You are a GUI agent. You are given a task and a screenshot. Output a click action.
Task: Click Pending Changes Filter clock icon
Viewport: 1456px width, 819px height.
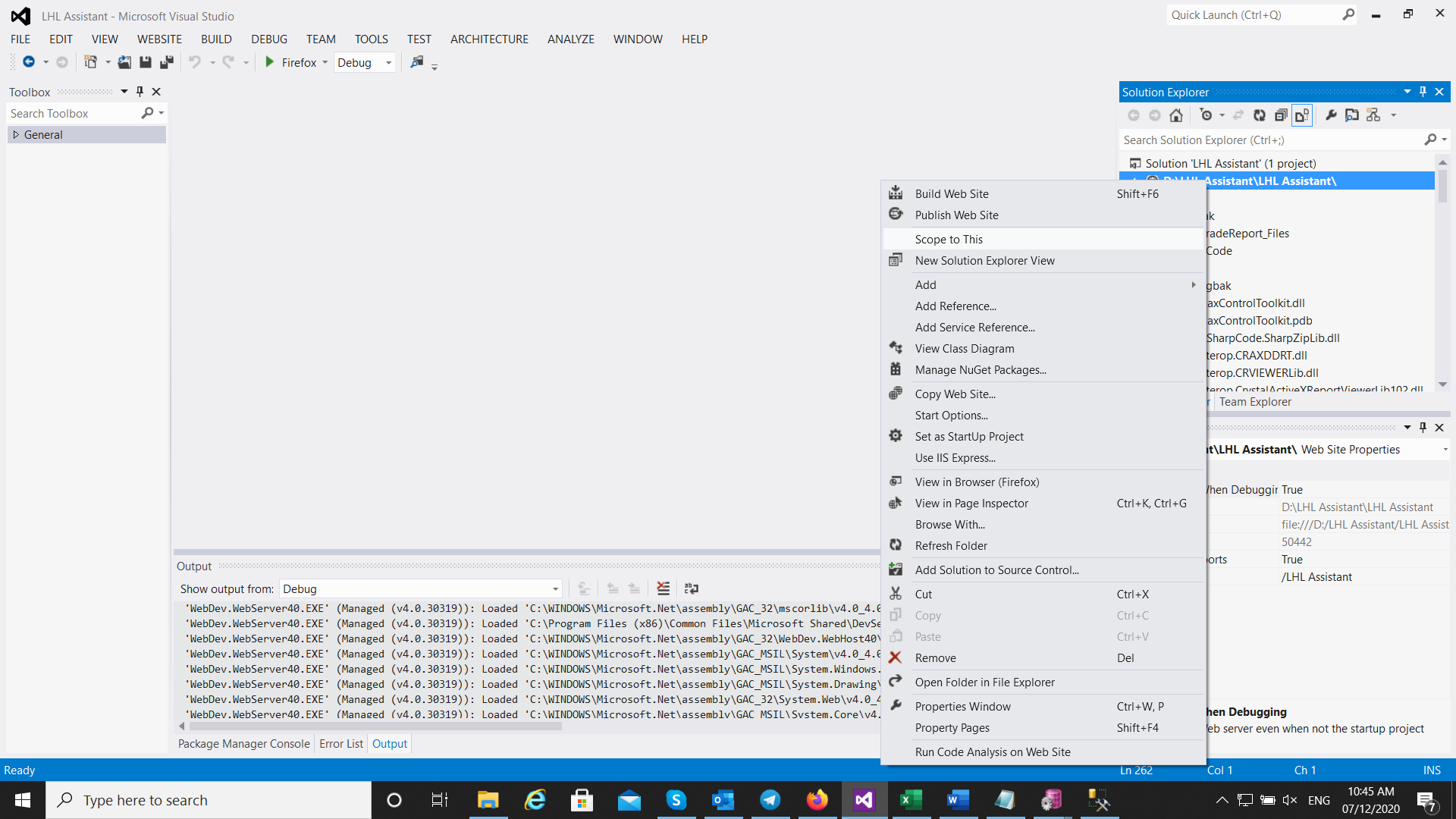1206,115
